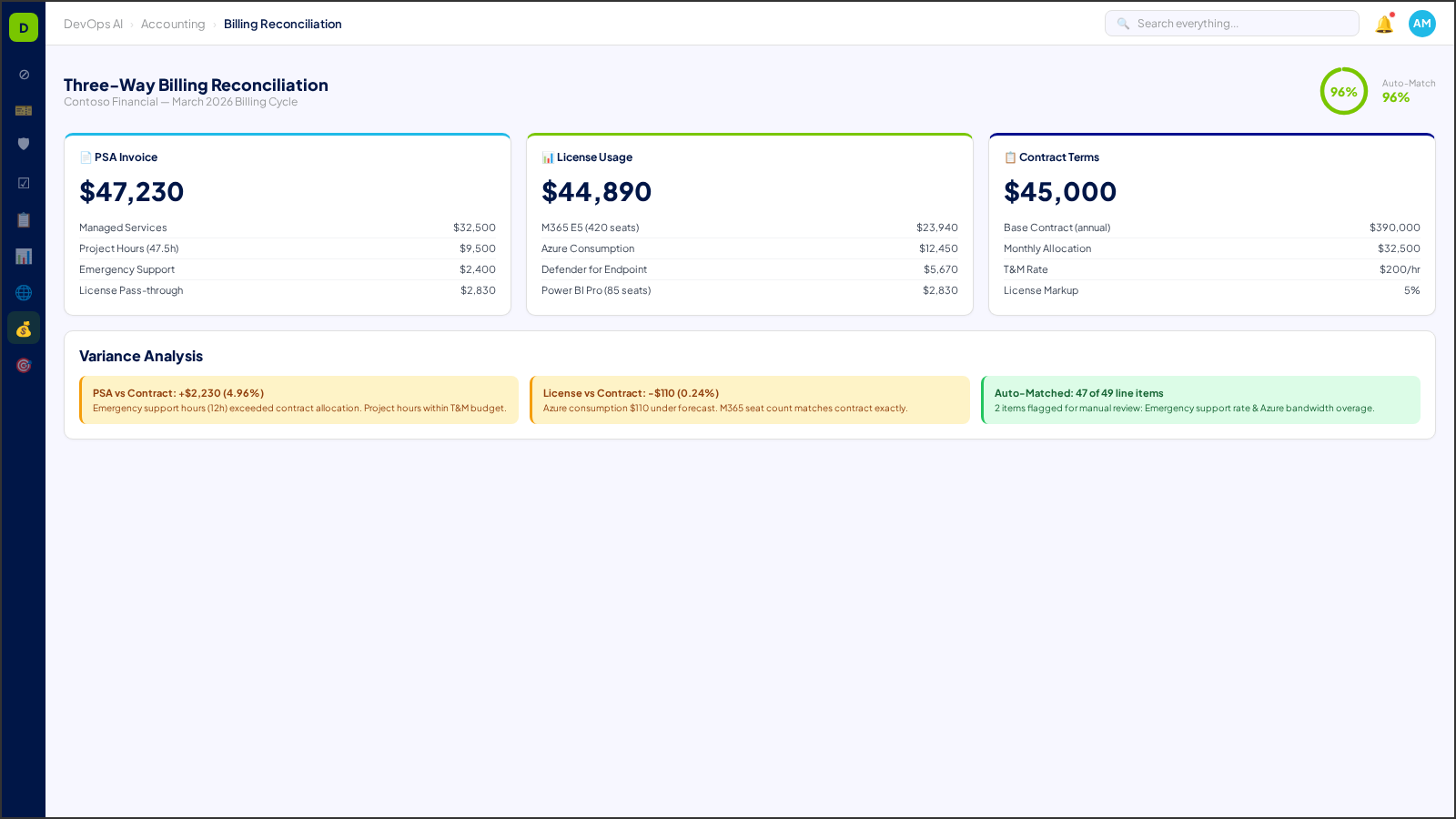Select the PSA vs Contract variance alert
This screenshot has height=819, width=1456.
(x=298, y=399)
